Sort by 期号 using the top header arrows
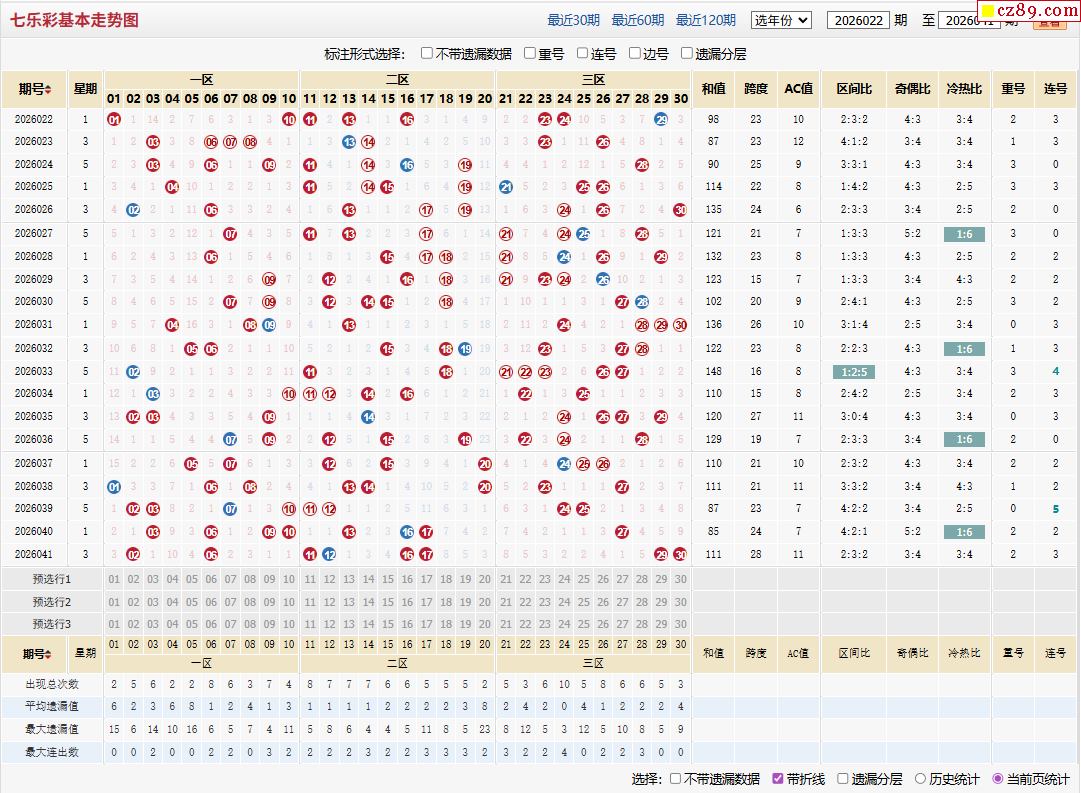Image resolution: width=1081 pixels, height=793 pixels. point(48,89)
